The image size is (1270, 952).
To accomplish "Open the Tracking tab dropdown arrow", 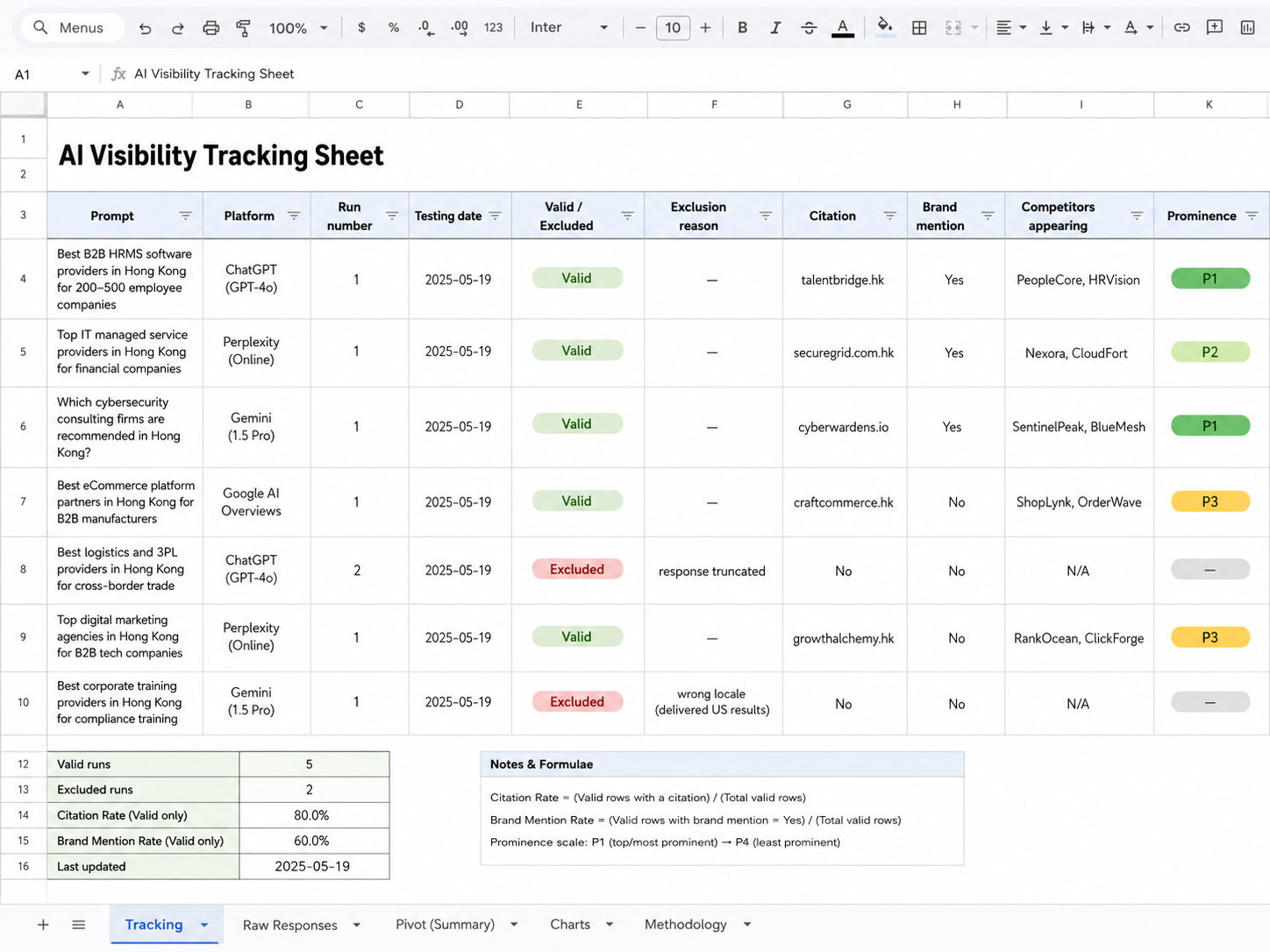I will [204, 925].
